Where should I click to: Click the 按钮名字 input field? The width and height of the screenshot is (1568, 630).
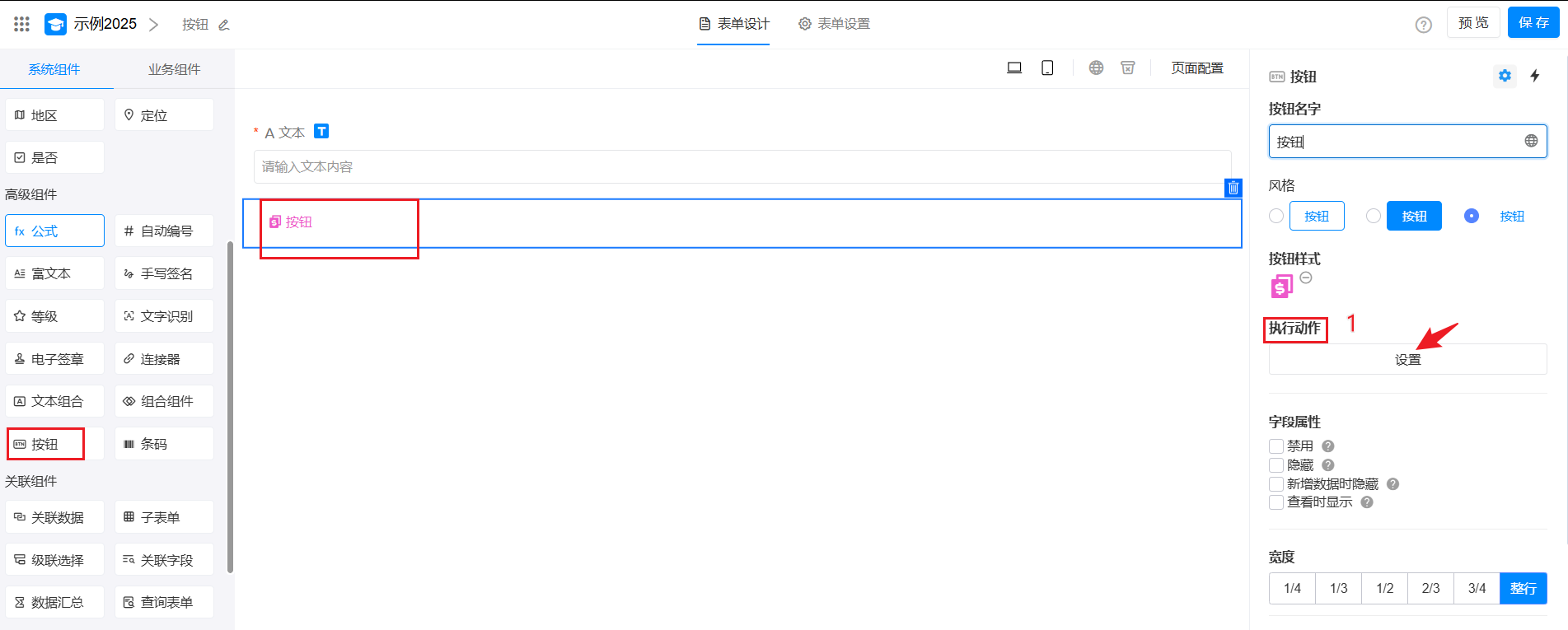1396,142
